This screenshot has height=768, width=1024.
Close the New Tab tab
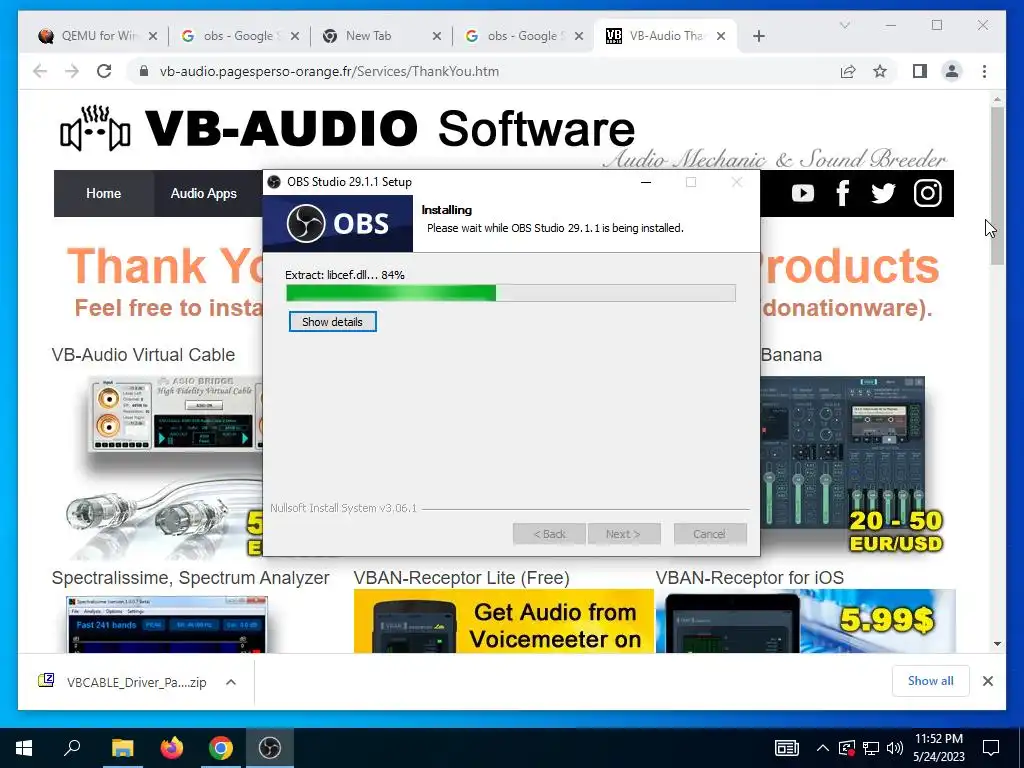point(437,36)
